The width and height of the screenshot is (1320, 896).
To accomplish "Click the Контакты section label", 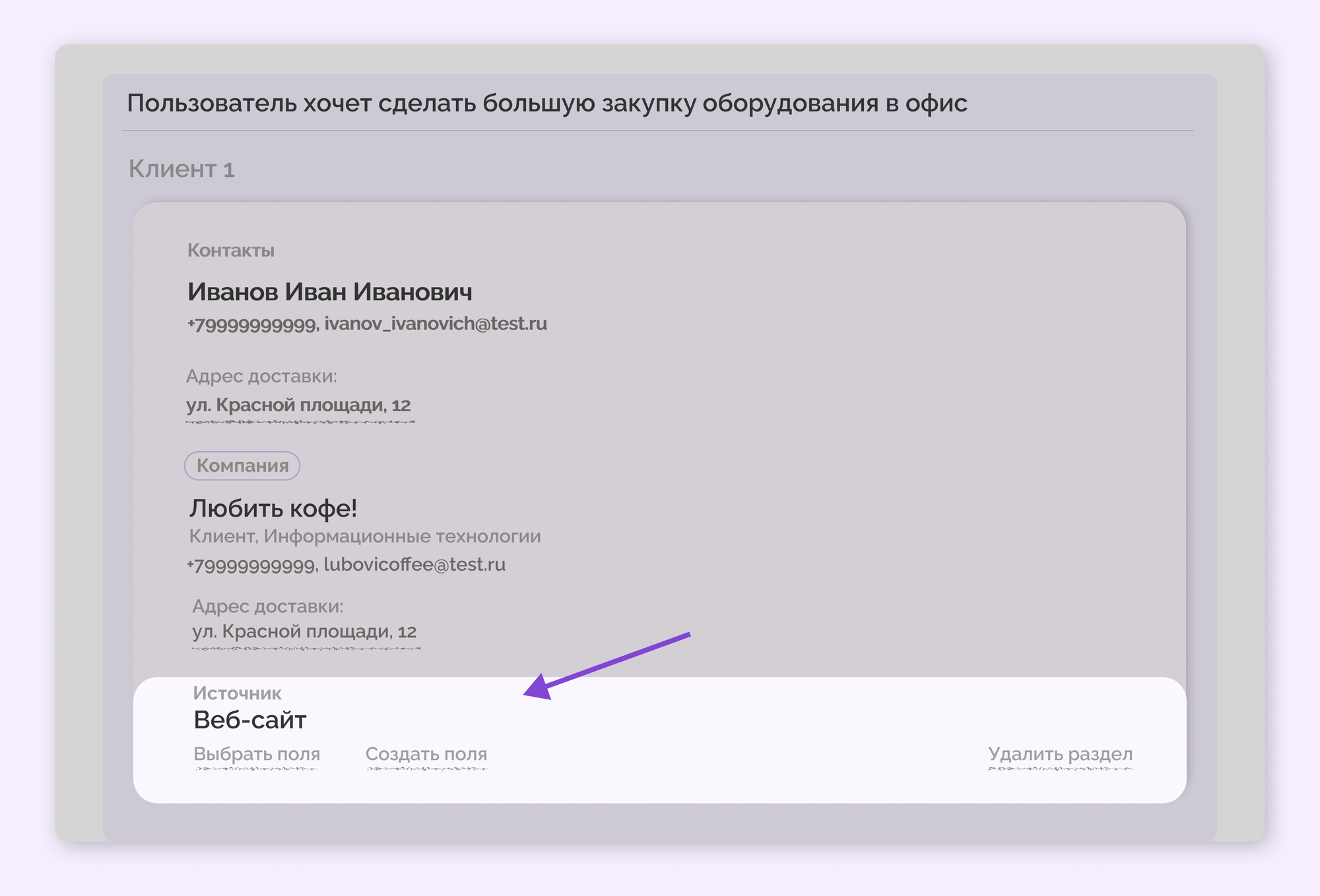I will tap(232, 250).
